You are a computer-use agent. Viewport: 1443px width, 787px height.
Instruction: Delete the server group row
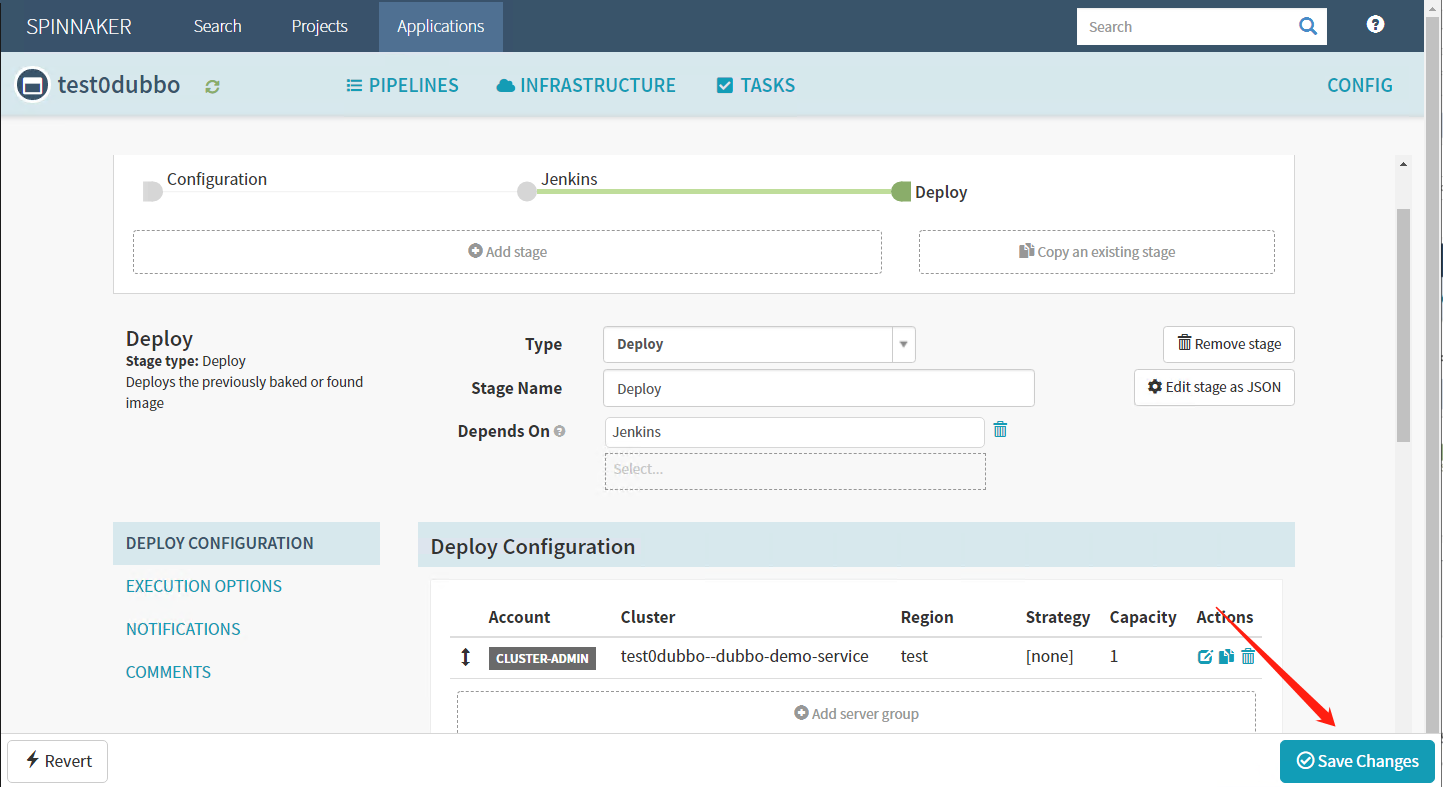(1248, 657)
